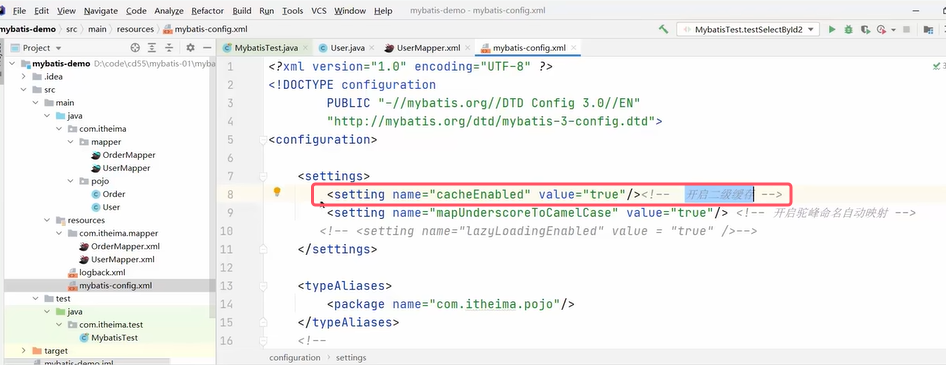Screen dimensions: 946x365
Task: Collapse the main folder in the tree
Action: coord(36,103)
